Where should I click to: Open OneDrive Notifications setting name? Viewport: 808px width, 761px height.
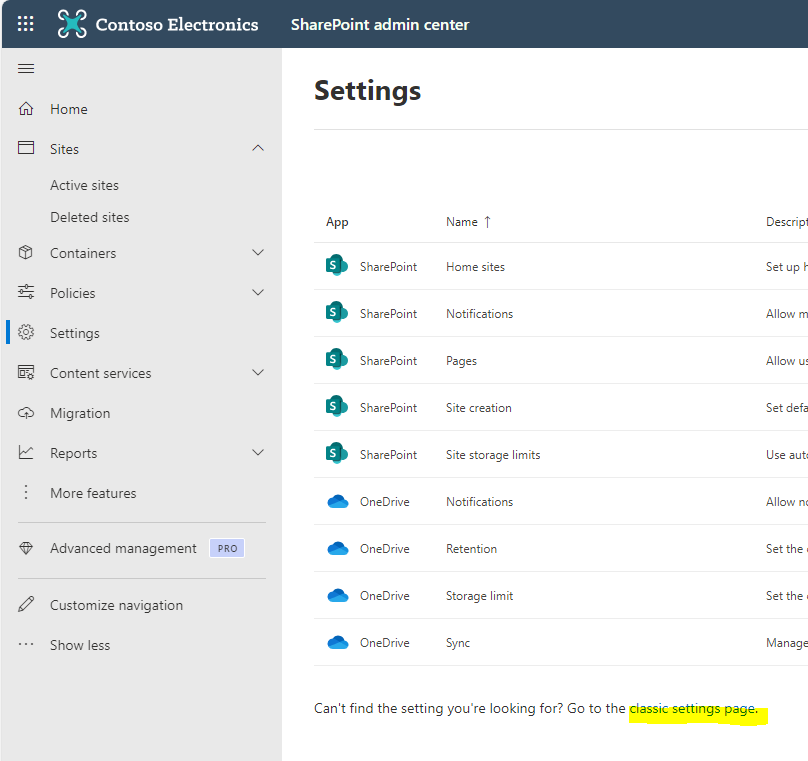[479, 502]
